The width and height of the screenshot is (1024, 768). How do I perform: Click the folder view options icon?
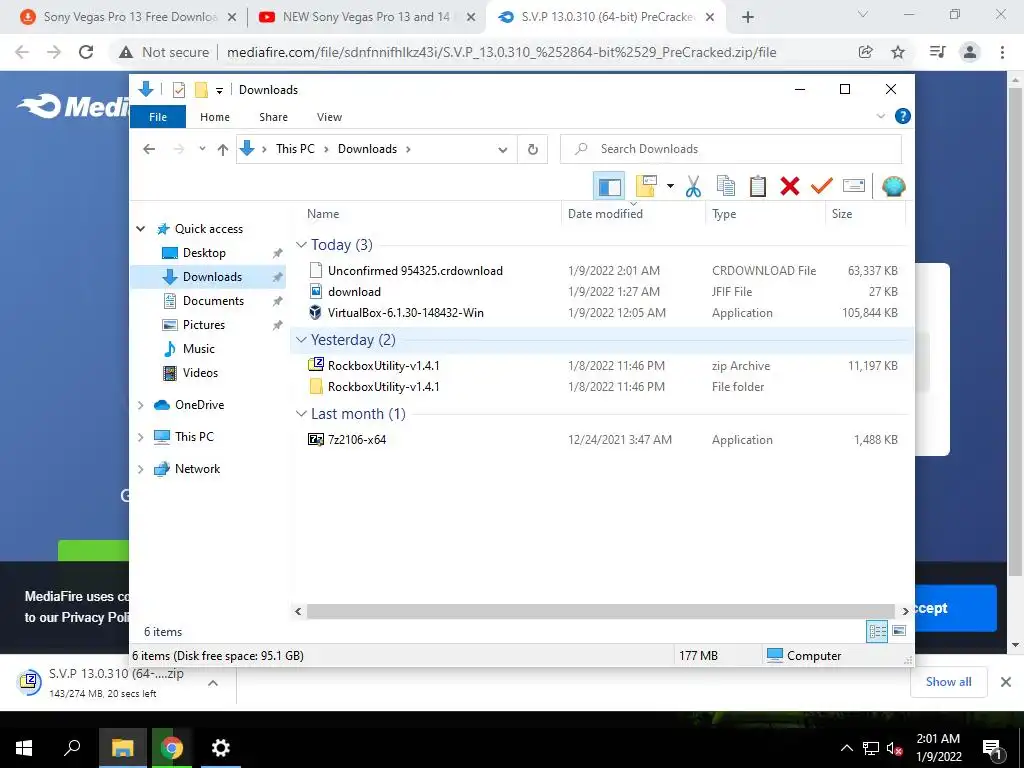click(x=647, y=186)
